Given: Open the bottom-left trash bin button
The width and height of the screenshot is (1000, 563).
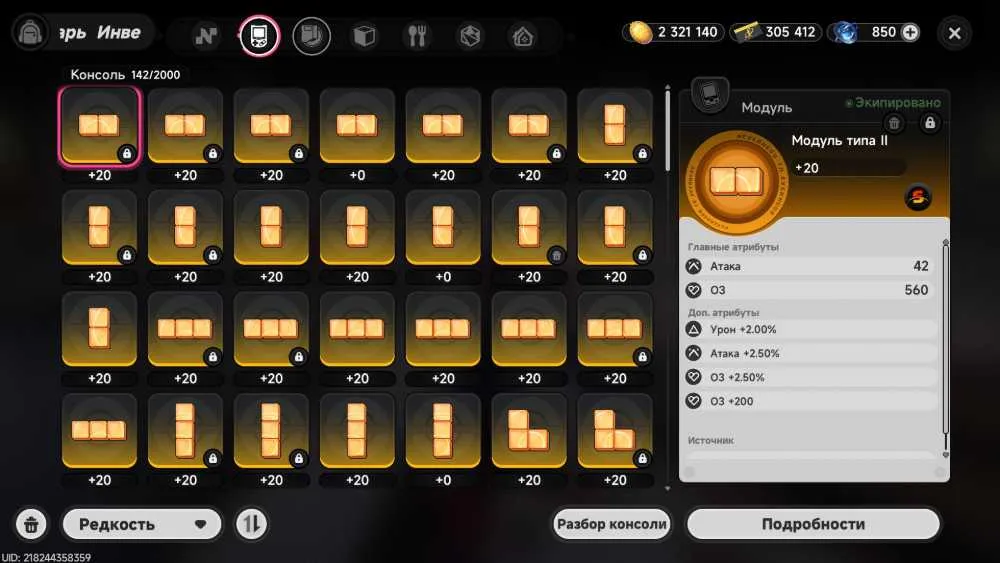Looking at the screenshot, I should tap(31, 524).
